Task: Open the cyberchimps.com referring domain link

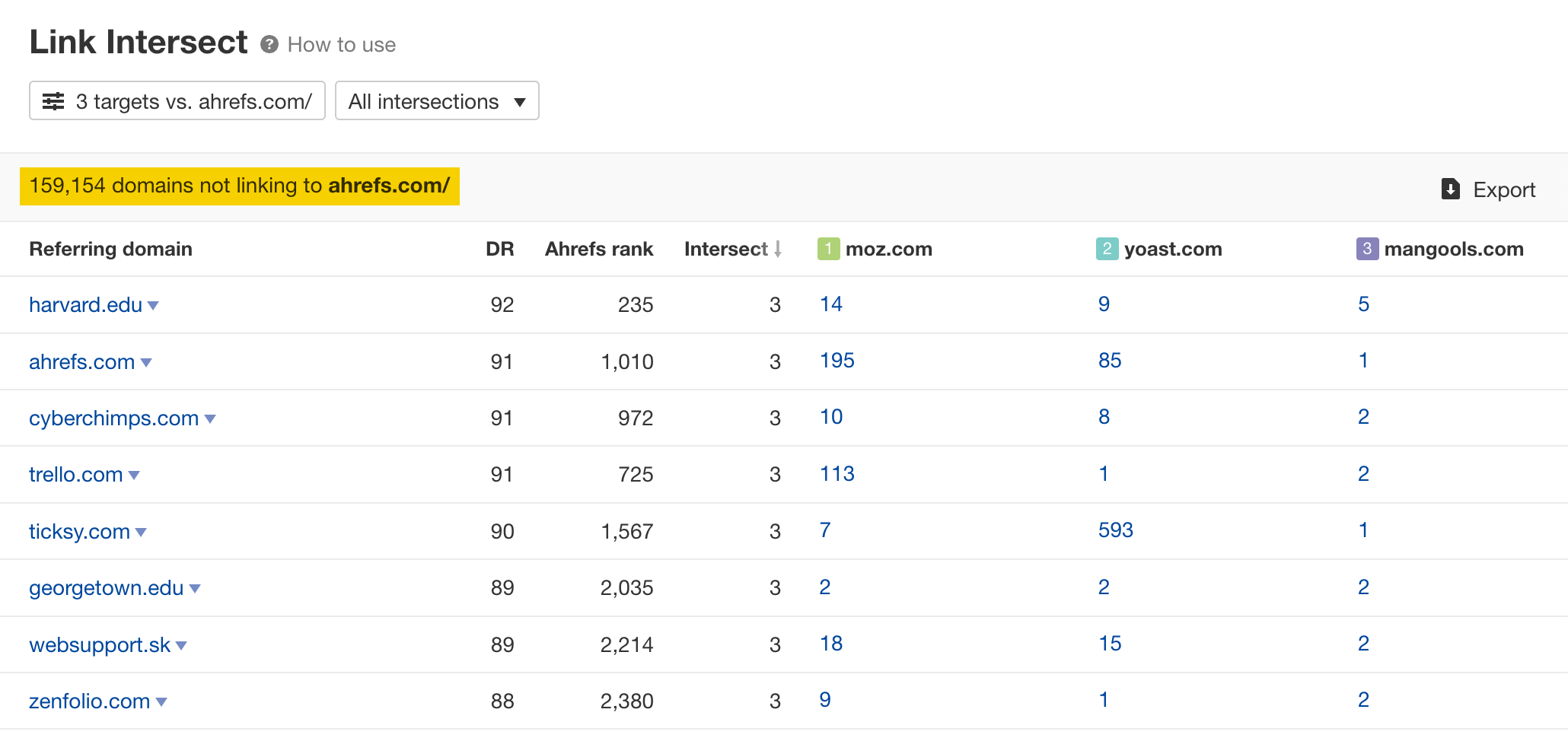Action: tap(113, 418)
